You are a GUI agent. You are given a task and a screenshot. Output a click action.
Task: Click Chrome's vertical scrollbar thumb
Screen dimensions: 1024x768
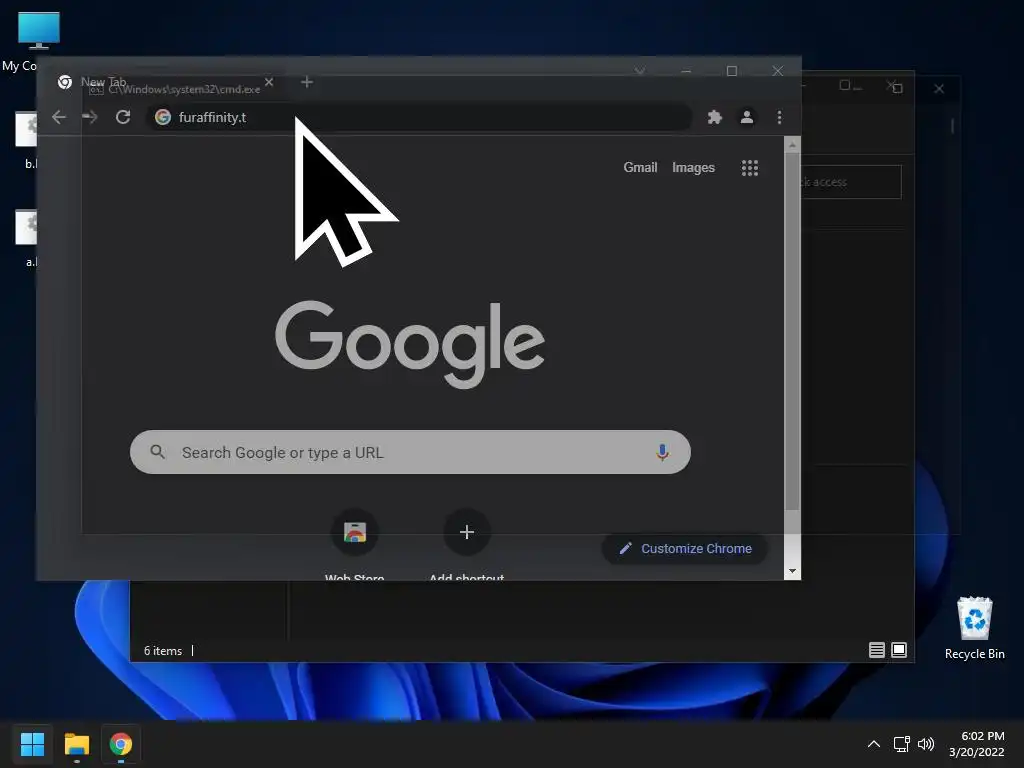click(792, 332)
